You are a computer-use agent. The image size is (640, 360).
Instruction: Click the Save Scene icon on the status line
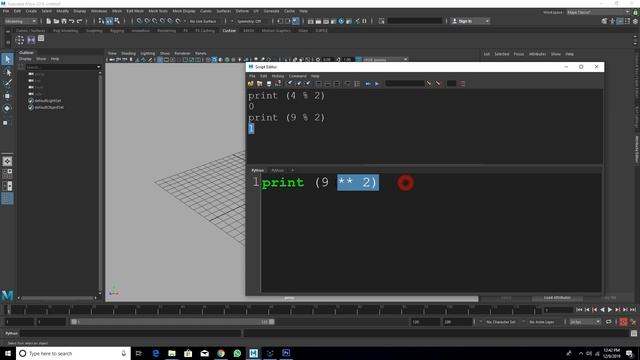(64, 21)
